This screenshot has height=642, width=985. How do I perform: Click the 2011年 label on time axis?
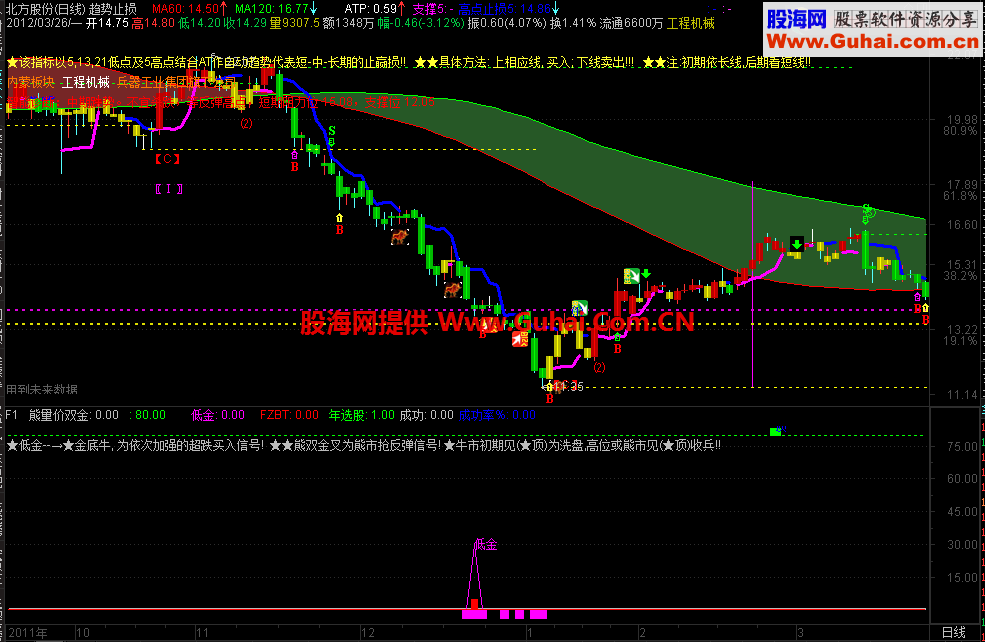point(28,633)
